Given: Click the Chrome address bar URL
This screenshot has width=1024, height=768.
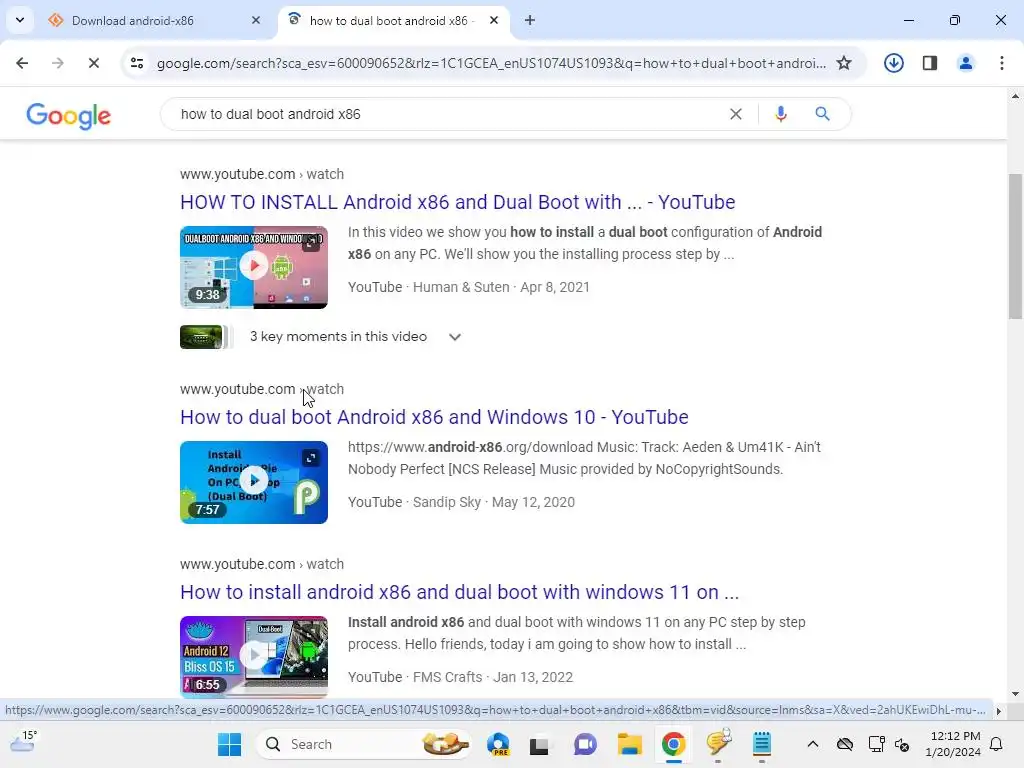Looking at the screenshot, I should pos(491,63).
